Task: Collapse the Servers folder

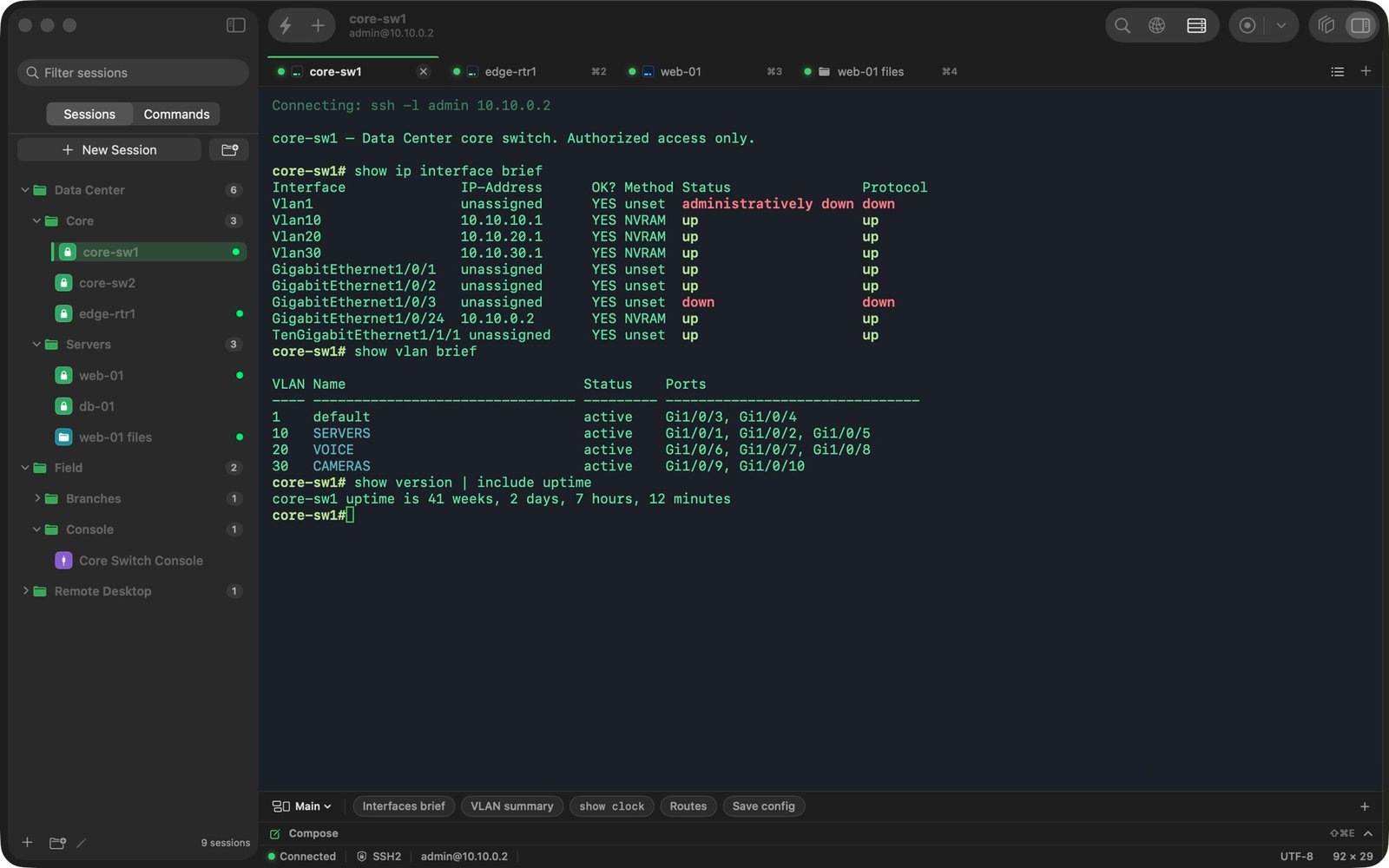Action: point(36,344)
